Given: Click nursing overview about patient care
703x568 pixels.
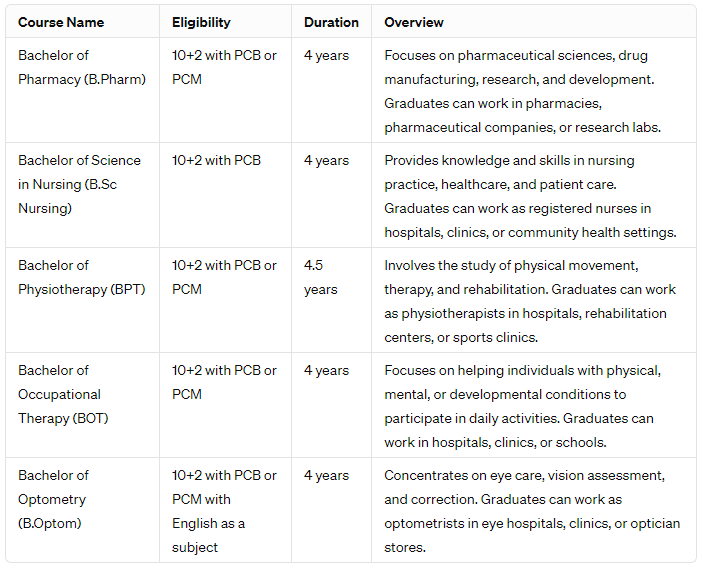Looking at the screenshot, I should 530,196.
